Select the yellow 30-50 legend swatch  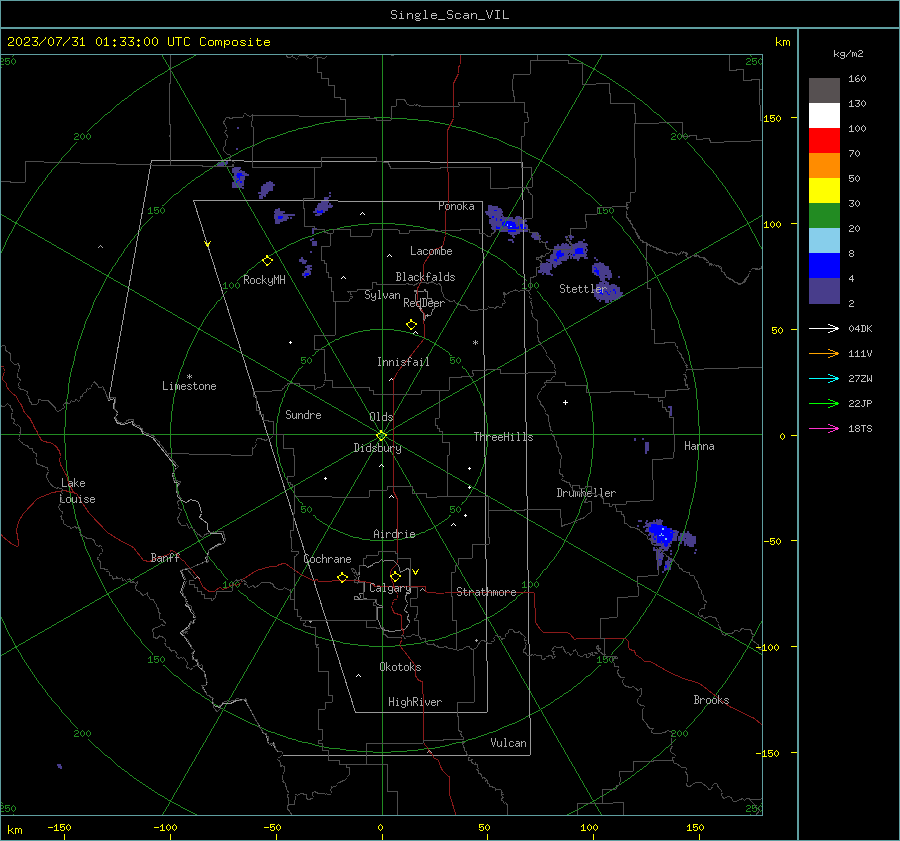tap(824, 191)
